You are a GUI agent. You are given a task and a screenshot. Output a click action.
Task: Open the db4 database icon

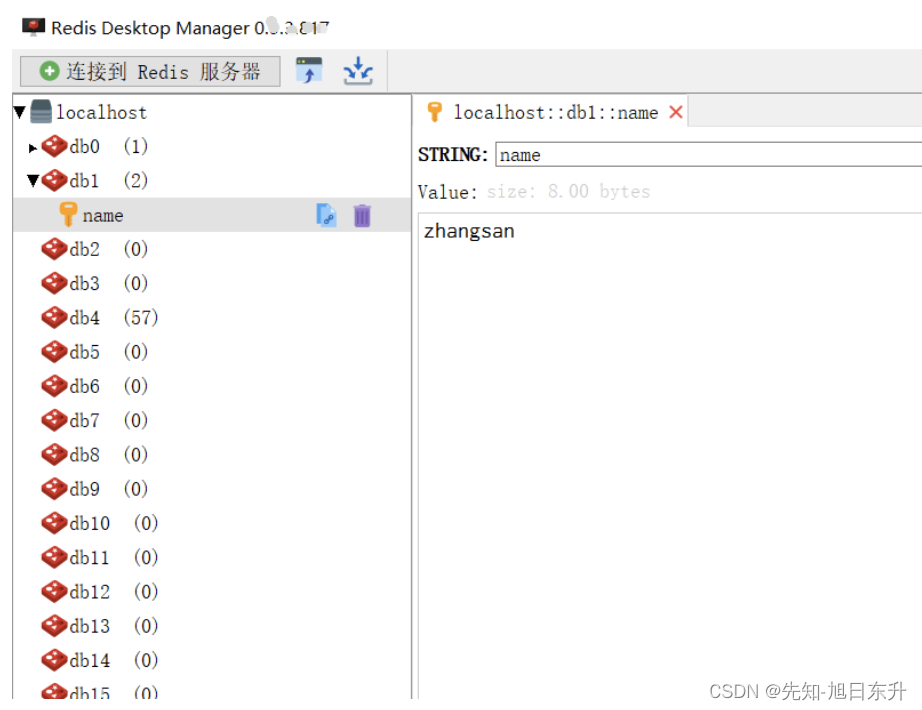[54, 317]
